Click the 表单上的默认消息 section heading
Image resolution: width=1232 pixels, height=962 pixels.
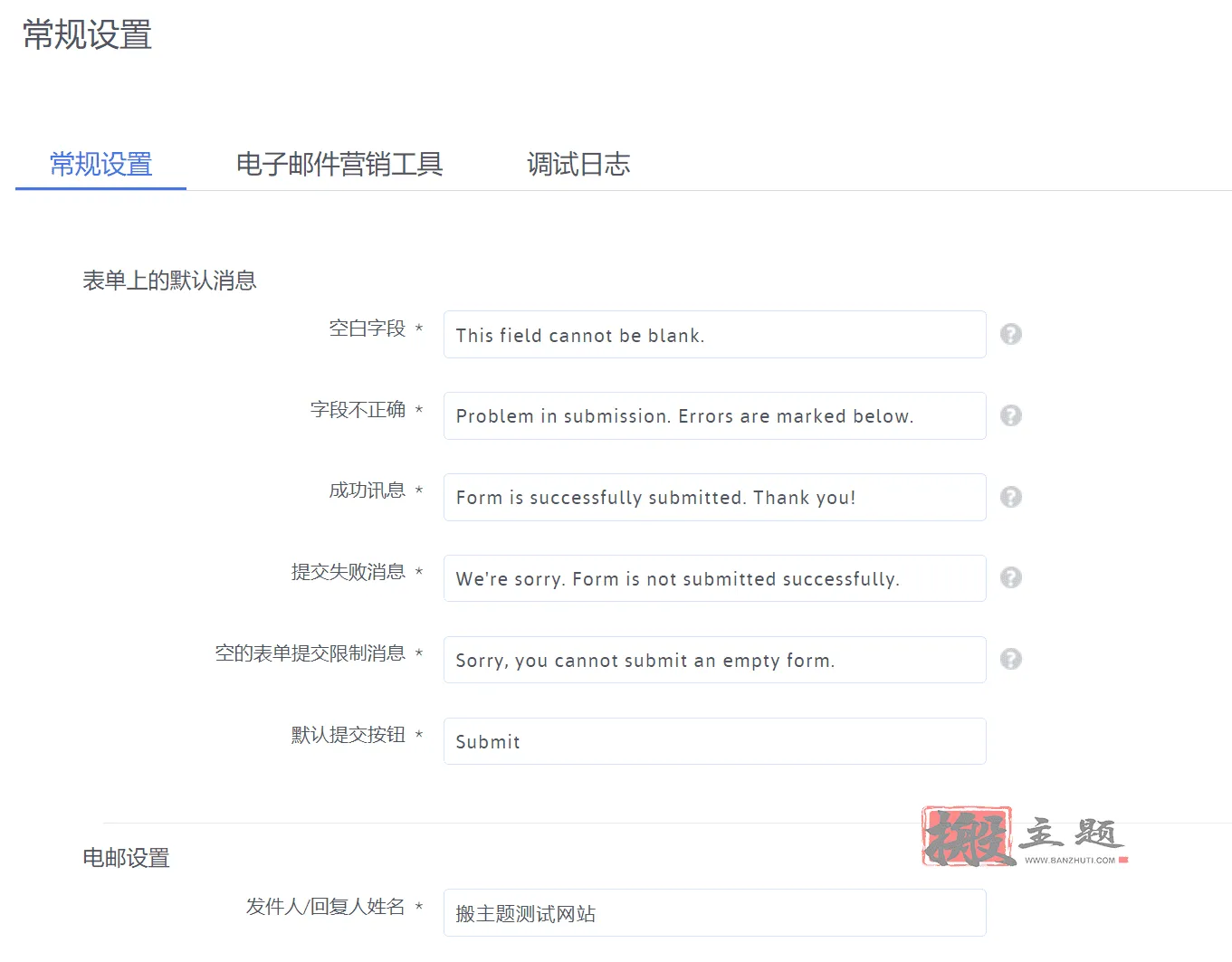pyautogui.click(x=169, y=281)
